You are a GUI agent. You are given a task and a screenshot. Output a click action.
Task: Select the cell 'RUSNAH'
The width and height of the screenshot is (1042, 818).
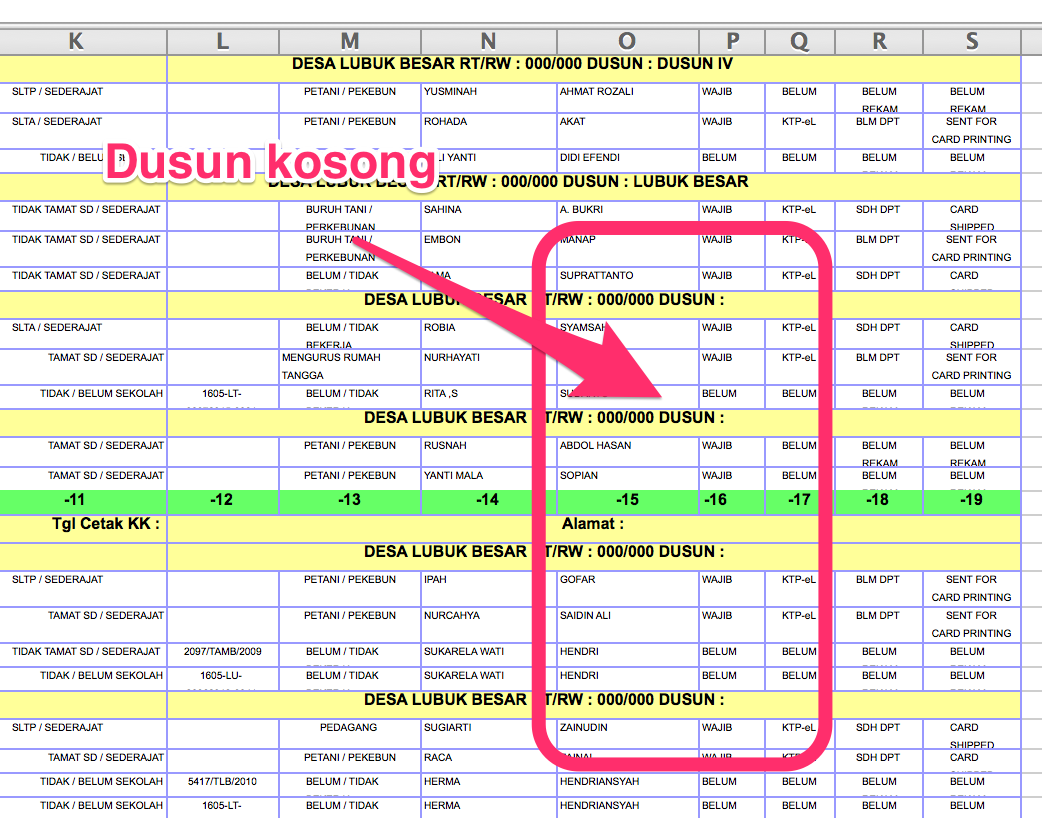pyautogui.click(x=488, y=452)
